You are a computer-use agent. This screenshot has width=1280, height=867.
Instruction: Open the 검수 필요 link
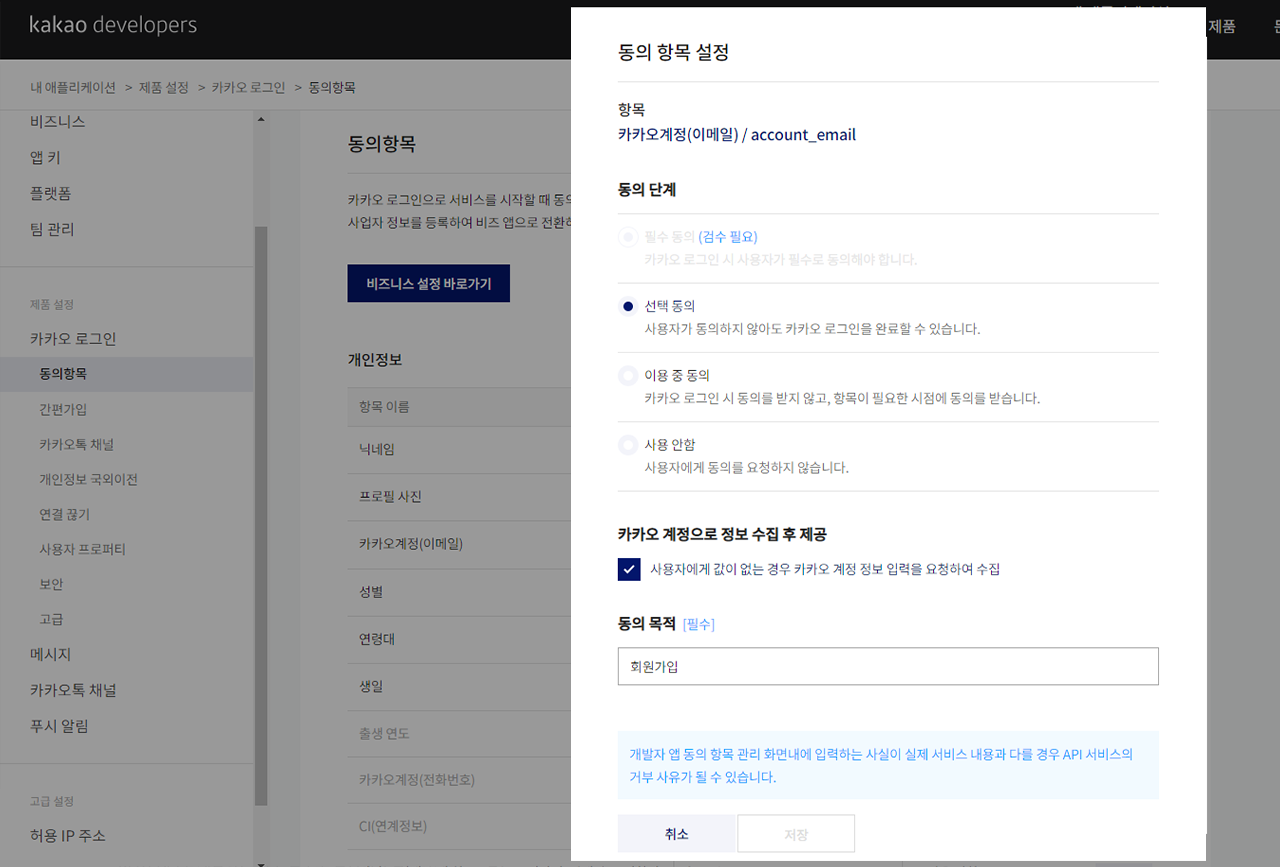[x=728, y=237]
